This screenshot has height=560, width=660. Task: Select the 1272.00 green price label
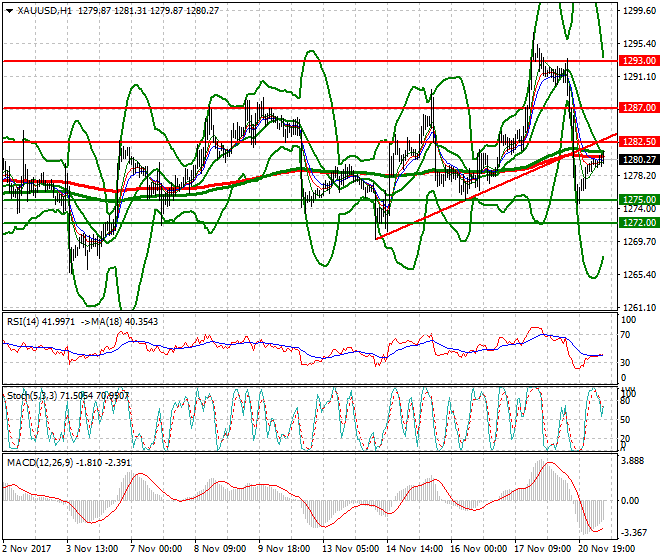click(x=639, y=223)
